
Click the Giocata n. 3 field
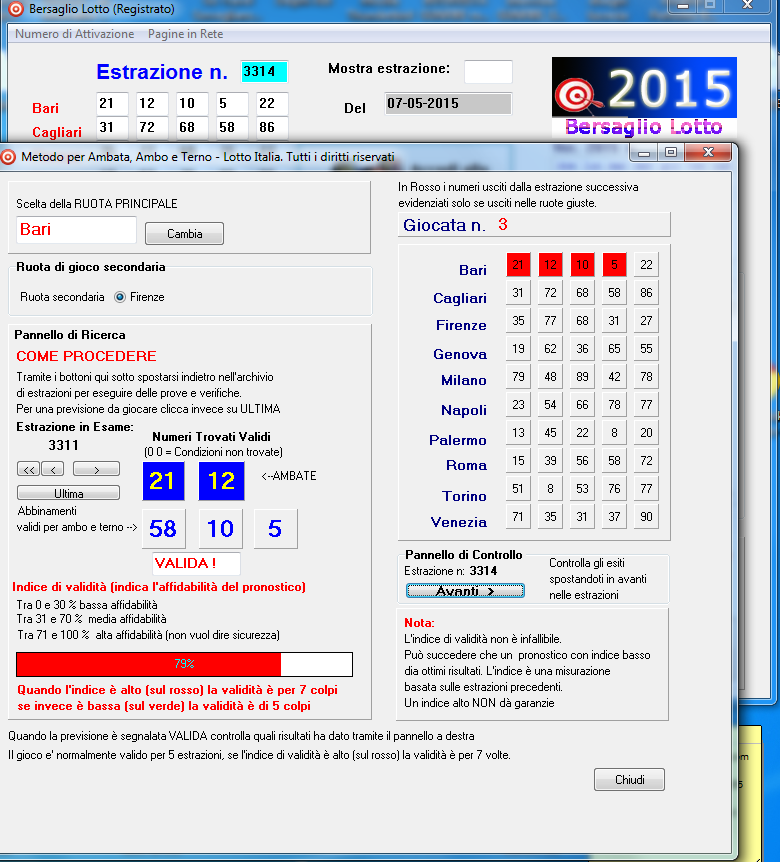point(534,225)
